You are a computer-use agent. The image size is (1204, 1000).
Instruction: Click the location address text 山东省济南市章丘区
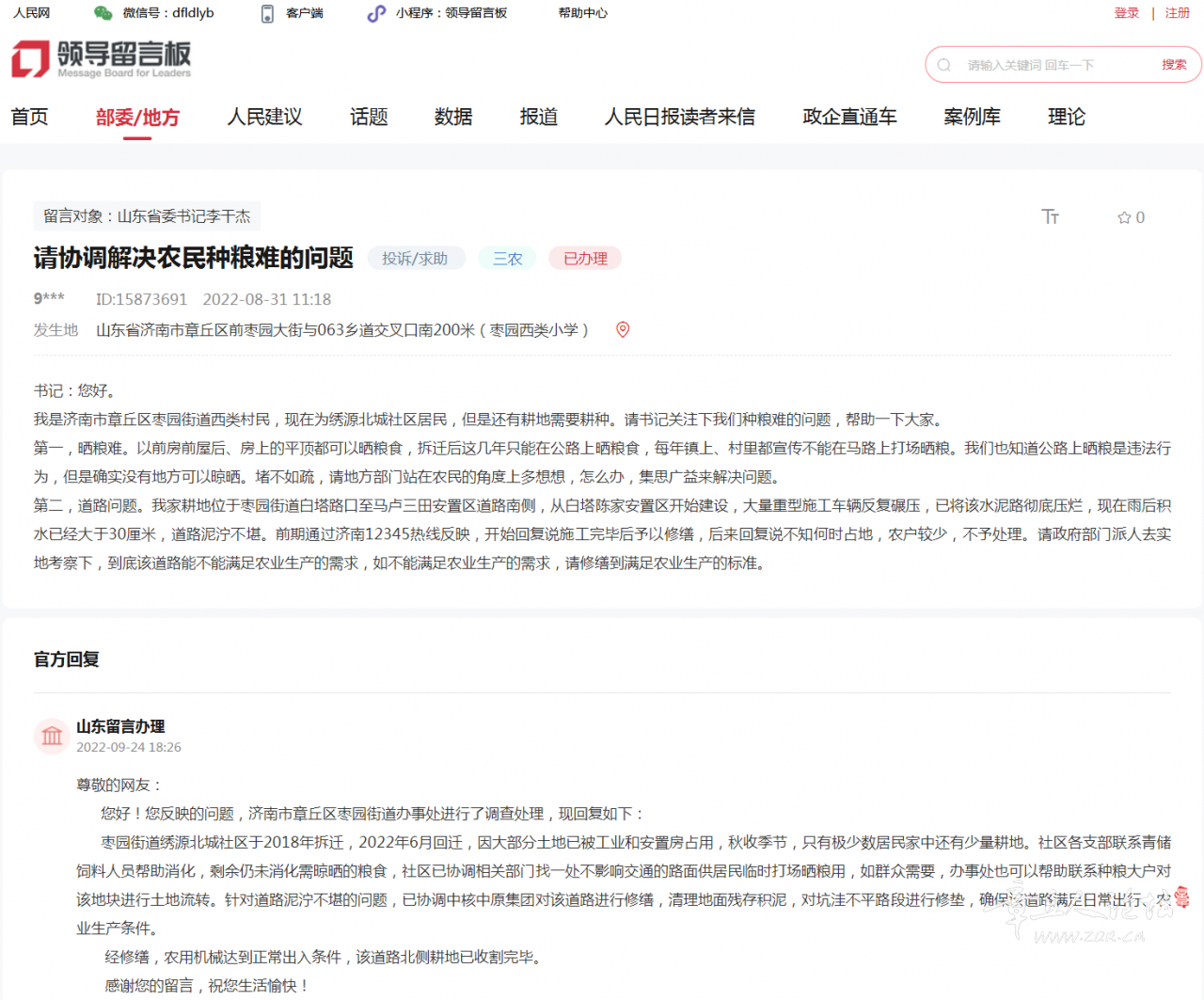click(342, 330)
